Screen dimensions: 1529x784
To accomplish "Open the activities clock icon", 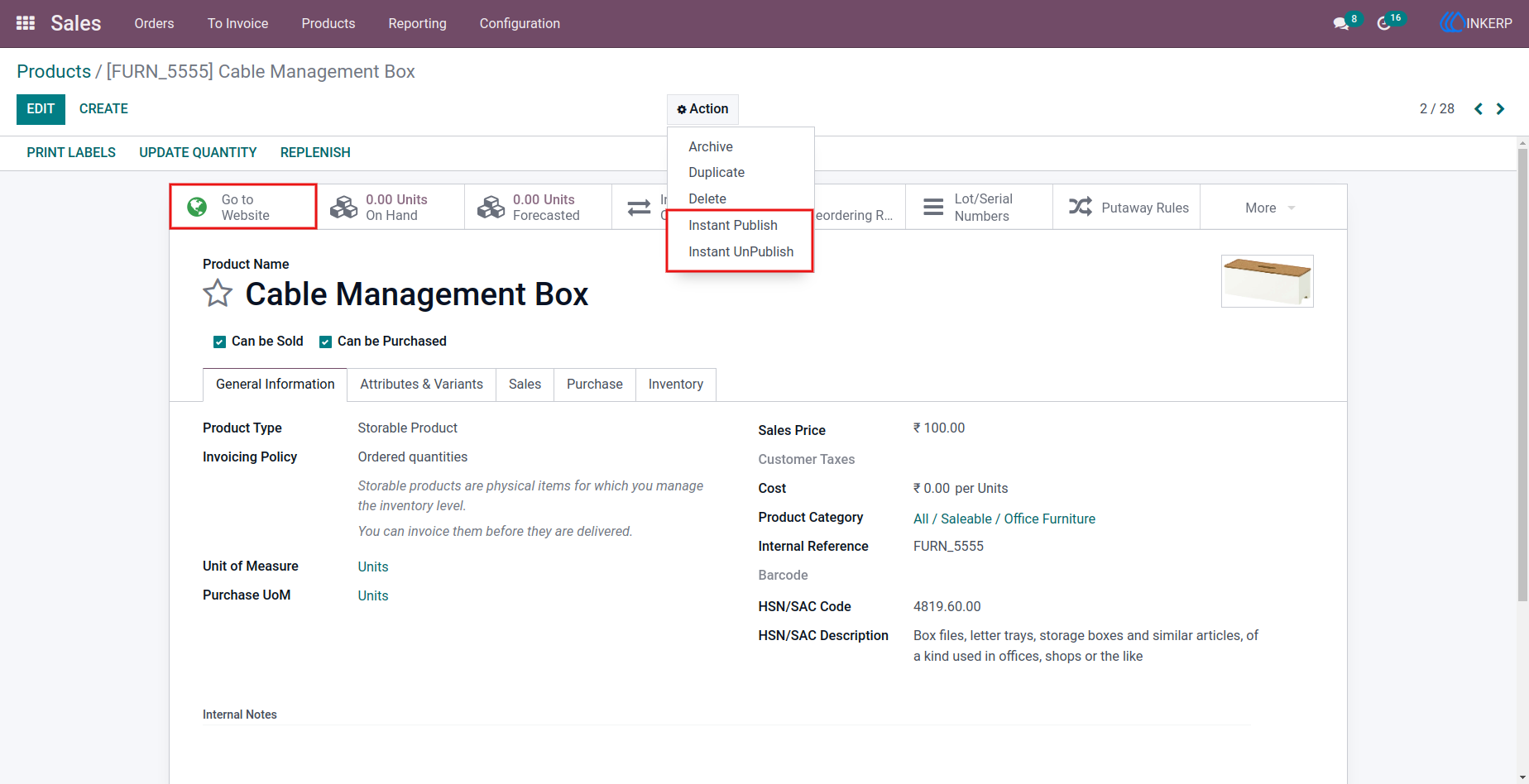I will point(1384,24).
